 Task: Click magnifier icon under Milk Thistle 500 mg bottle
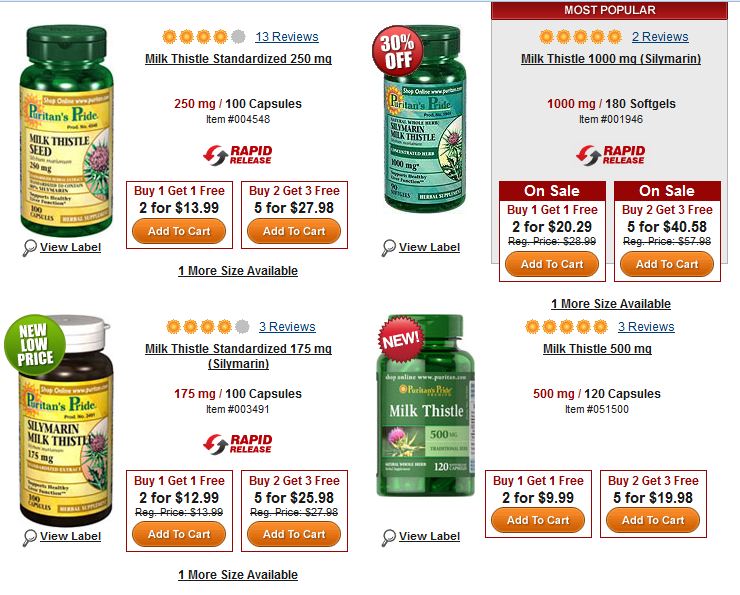[388, 537]
